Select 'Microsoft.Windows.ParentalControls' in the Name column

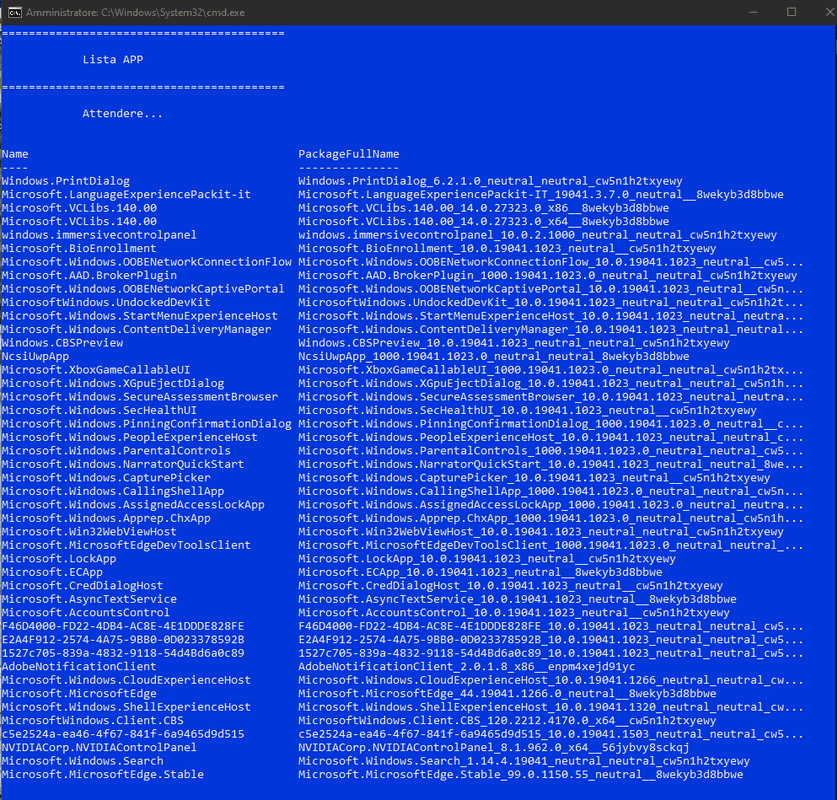[x=116, y=450]
